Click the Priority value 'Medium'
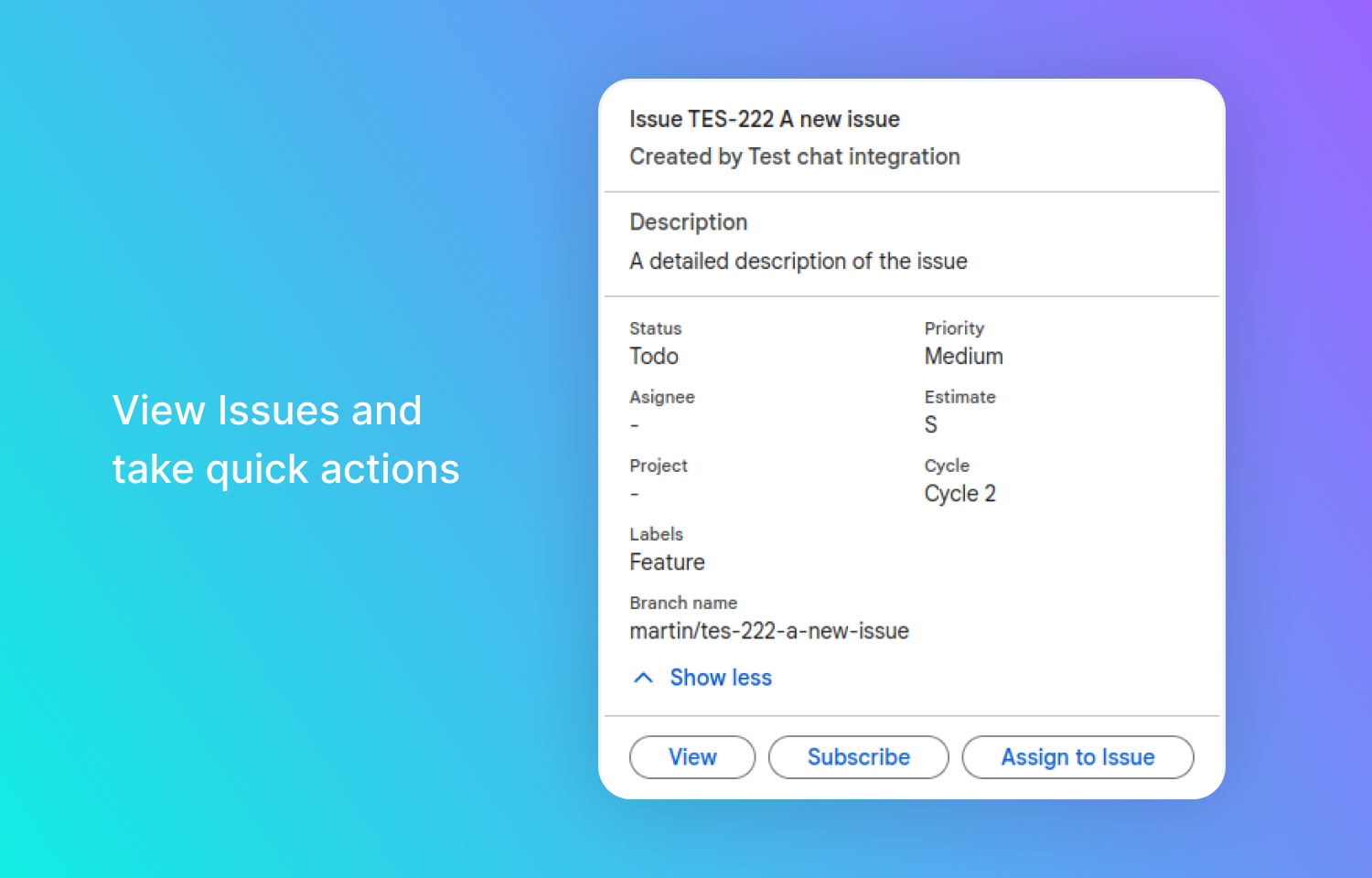Viewport: 1372px width, 878px height. 964,357
